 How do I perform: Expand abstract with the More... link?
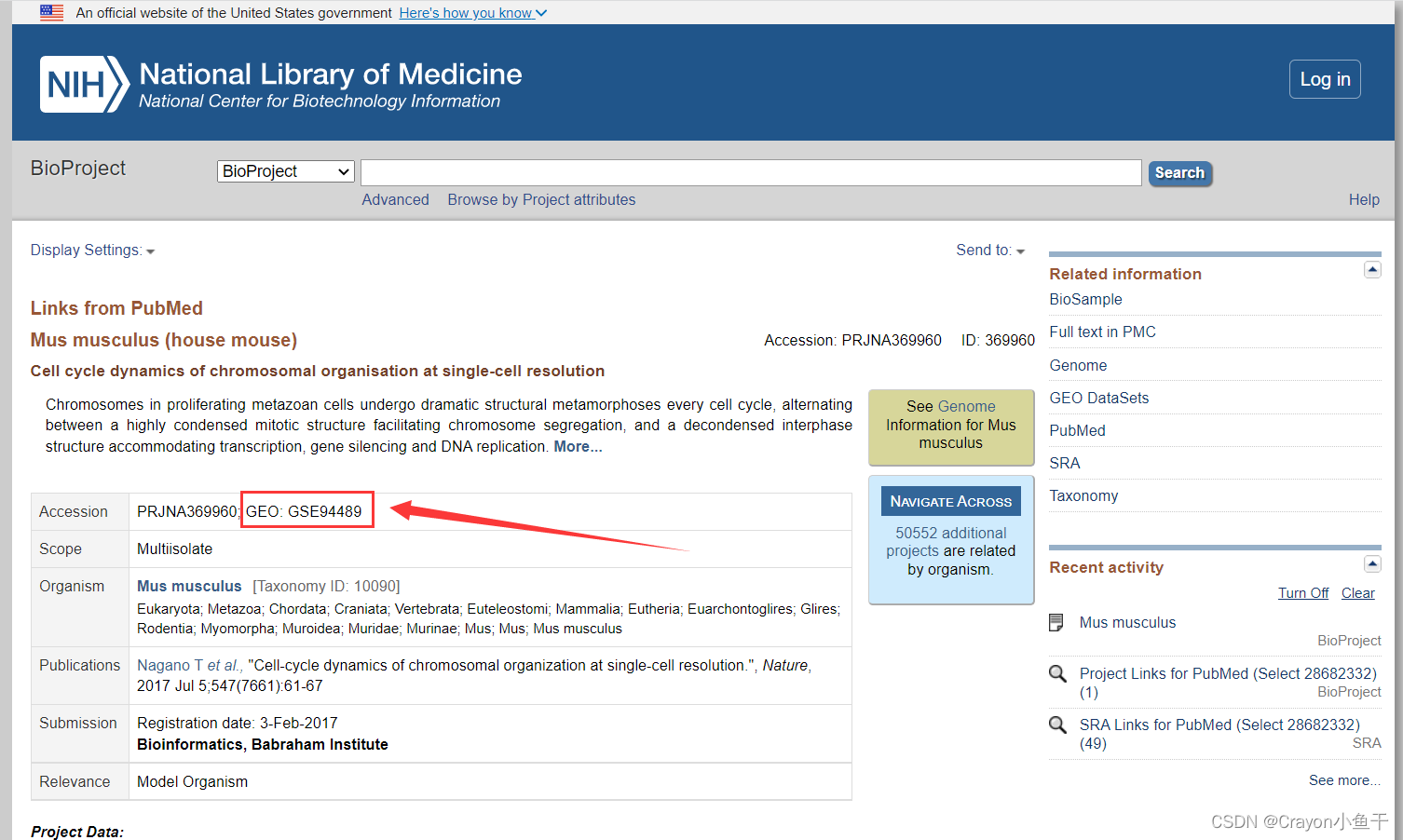(x=578, y=447)
